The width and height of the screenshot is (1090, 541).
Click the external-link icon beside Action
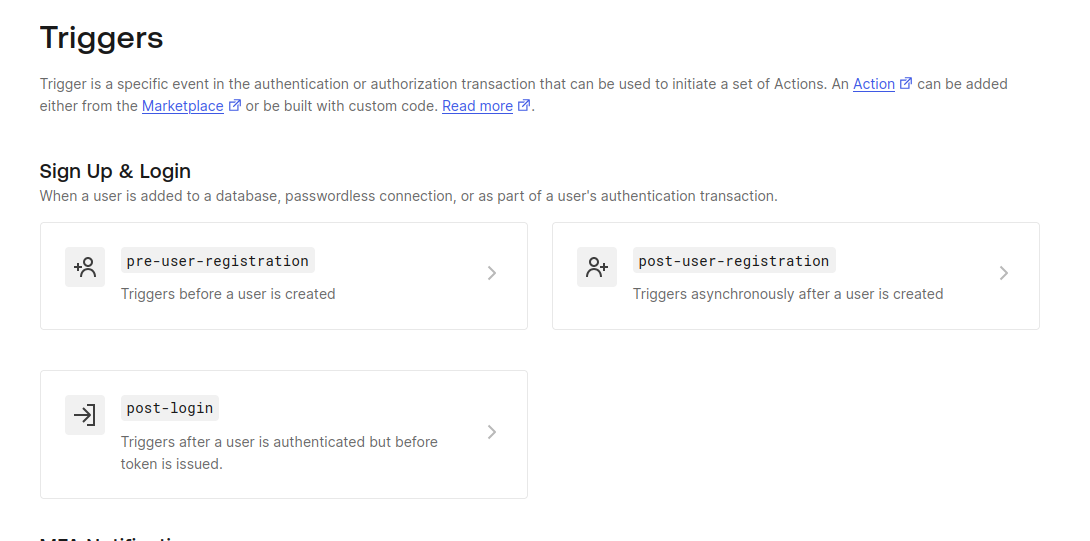pos(906,83)
